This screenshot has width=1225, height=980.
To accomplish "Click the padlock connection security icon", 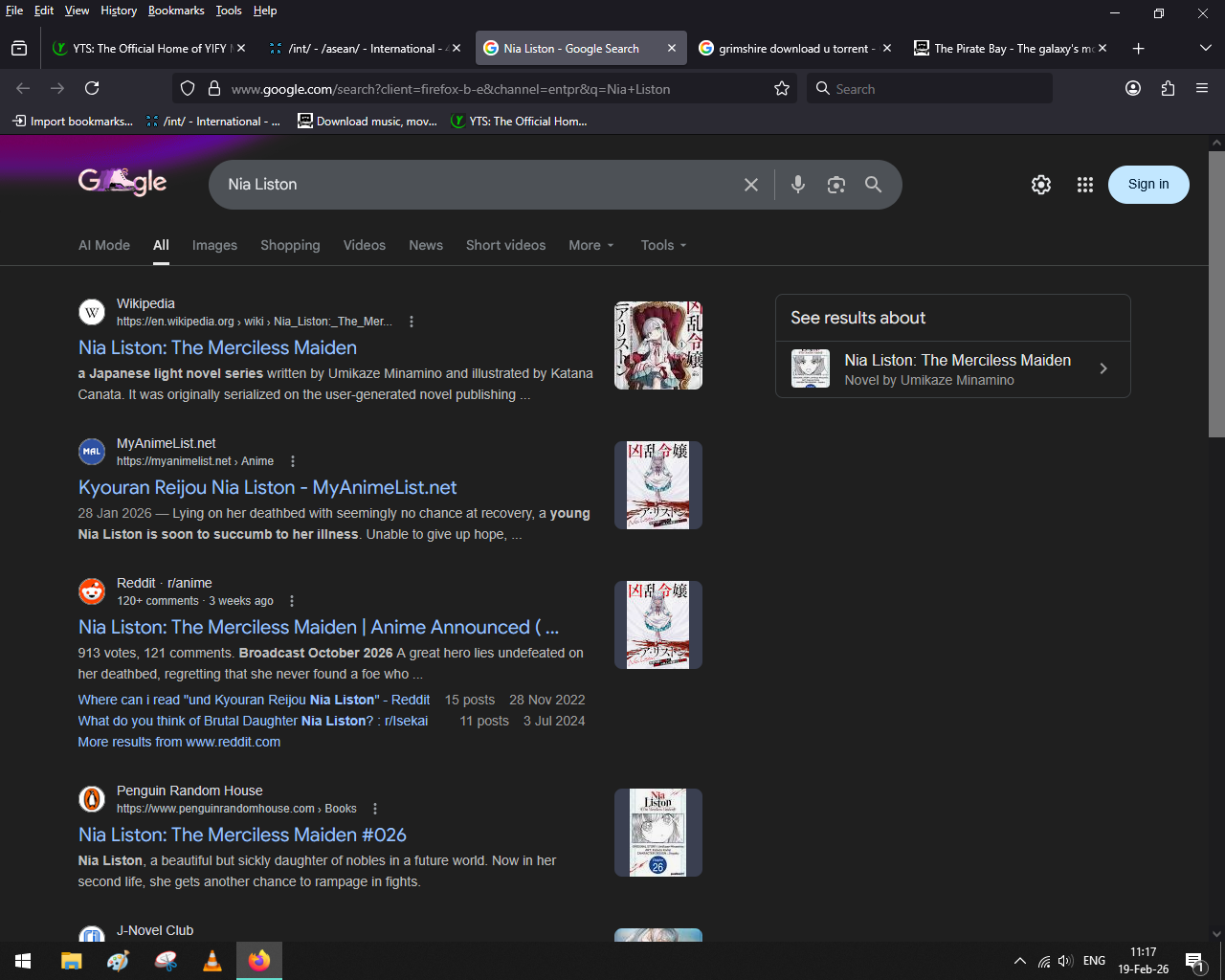I will pos(214,89).
